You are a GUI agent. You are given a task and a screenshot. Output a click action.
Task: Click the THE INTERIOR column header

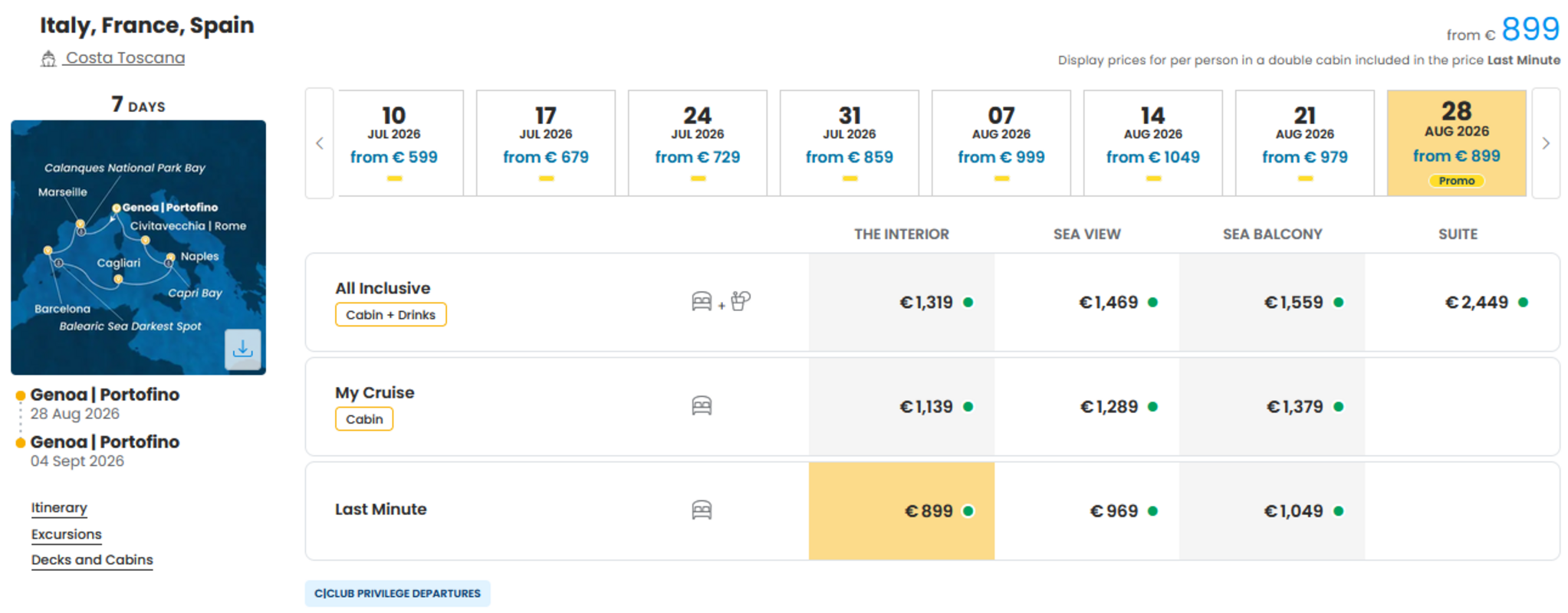pos(902,234)
